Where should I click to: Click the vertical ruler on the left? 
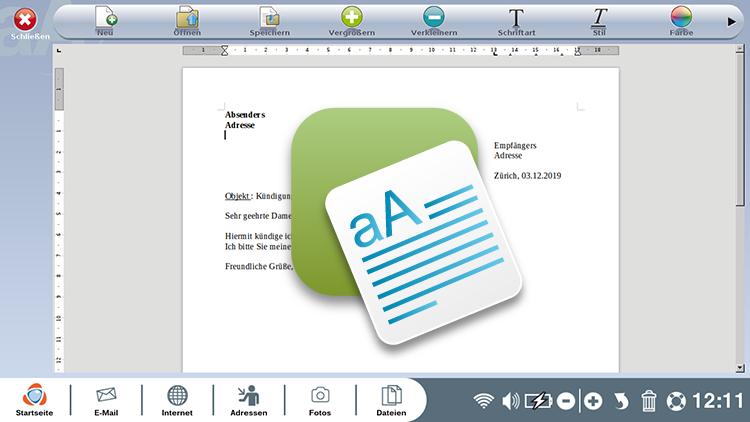[x=59, y=220]
